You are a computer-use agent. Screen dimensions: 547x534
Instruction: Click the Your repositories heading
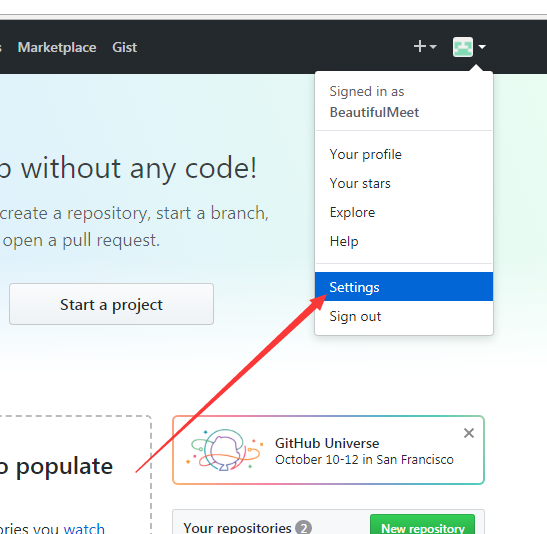237,528
